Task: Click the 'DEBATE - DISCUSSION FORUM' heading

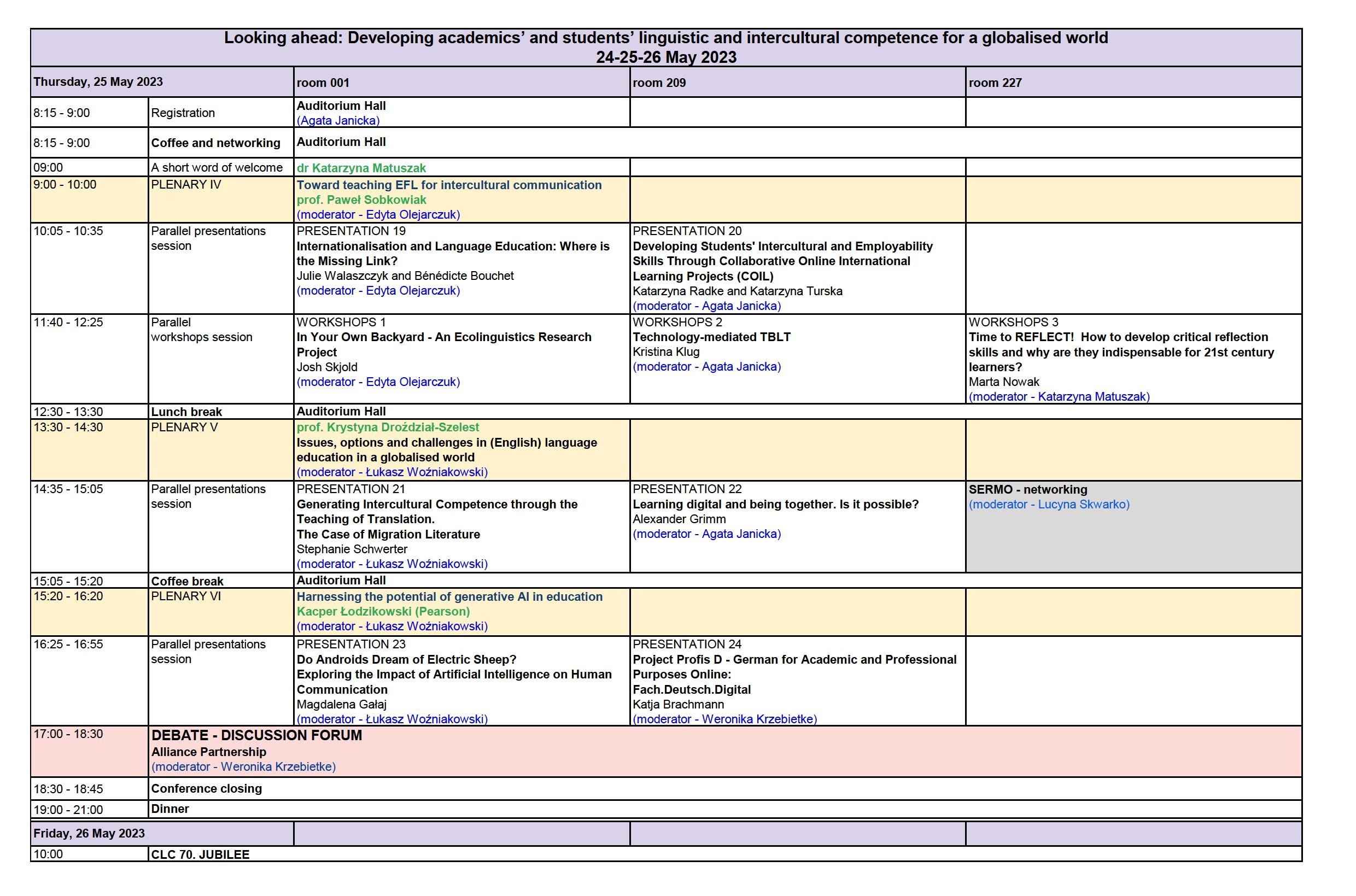Action: tap(256, 735)
